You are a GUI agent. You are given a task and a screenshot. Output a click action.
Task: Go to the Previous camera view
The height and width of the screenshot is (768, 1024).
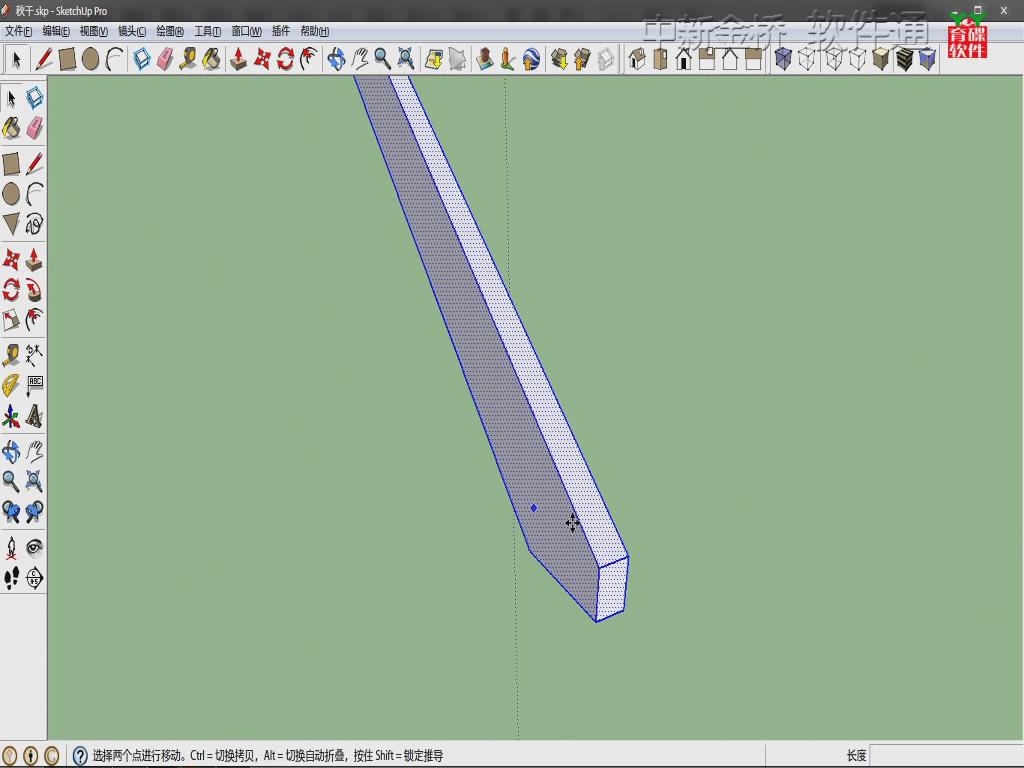tap(11, 511)
